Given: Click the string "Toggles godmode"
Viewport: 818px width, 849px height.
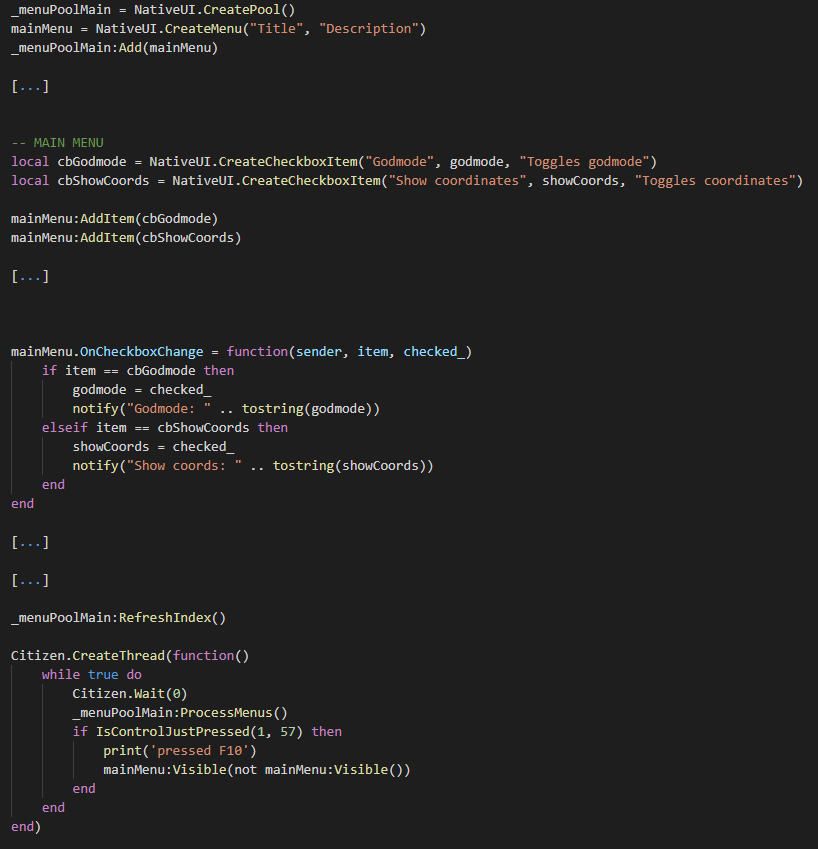Looking at the screenshot, I should 584,161.
